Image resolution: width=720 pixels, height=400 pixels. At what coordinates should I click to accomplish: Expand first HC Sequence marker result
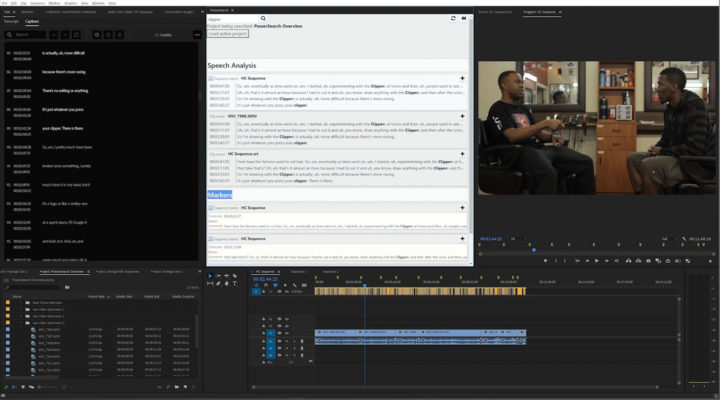pyautogui.click(x=462, y=208)
